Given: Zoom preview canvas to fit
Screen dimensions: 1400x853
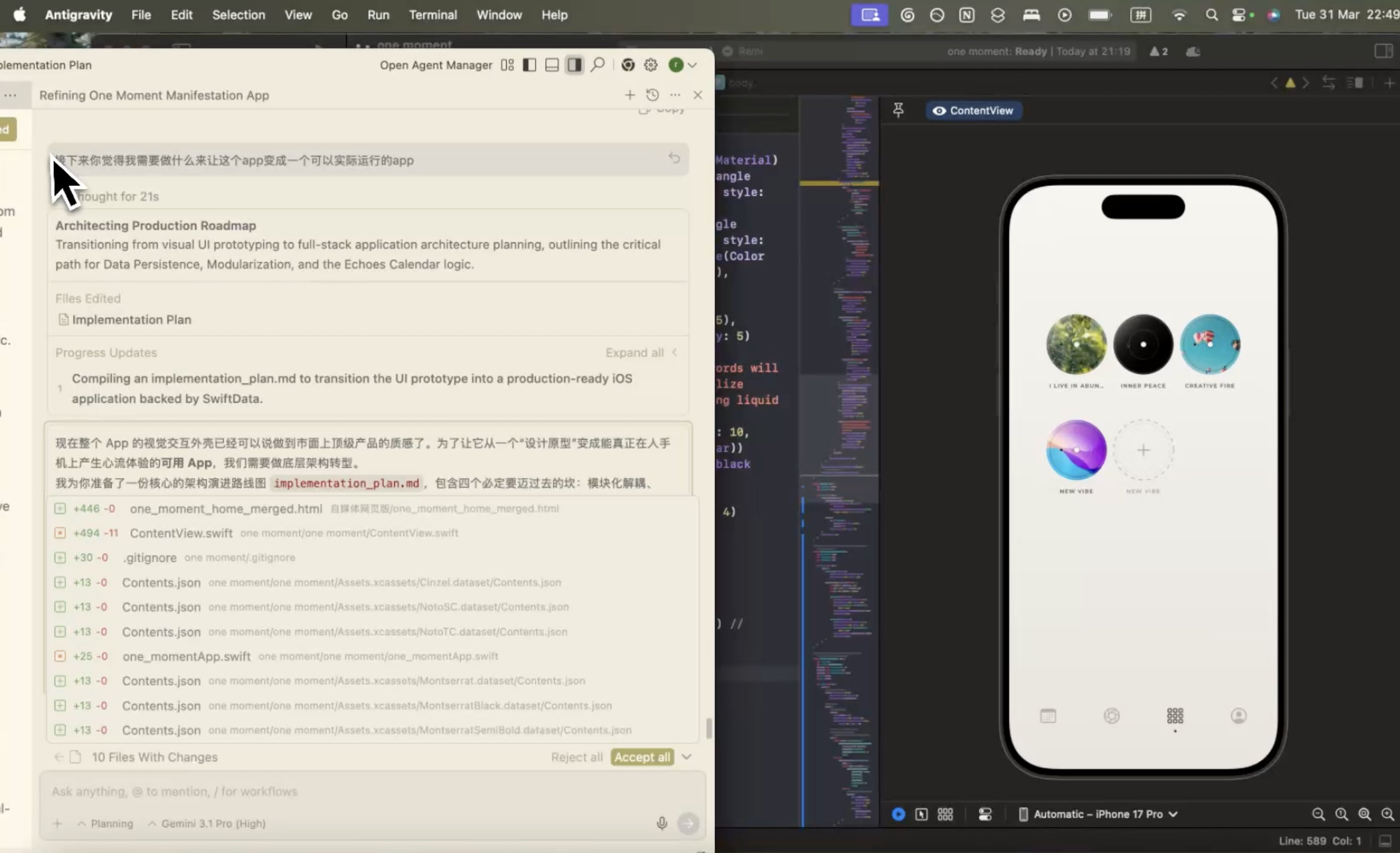Looking at the screenshot, I should pos(1365,814).
